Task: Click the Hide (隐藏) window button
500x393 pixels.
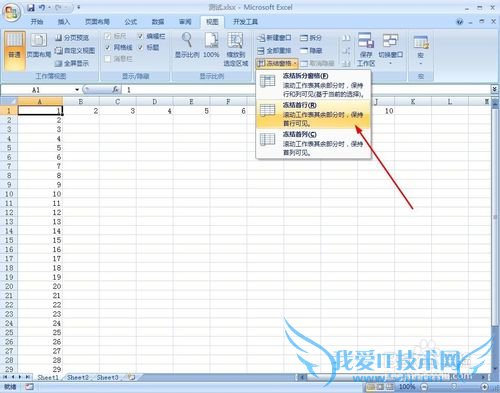Action: click(x=310, y=51)
